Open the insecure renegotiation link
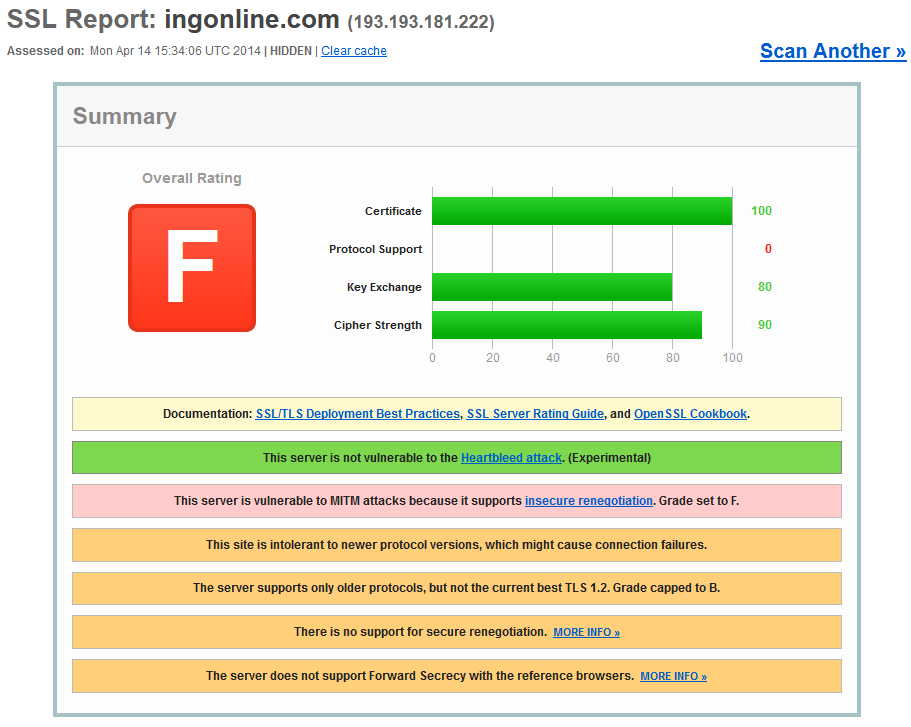The width and height of the screenshot is (911, 727). click(589, 501)
